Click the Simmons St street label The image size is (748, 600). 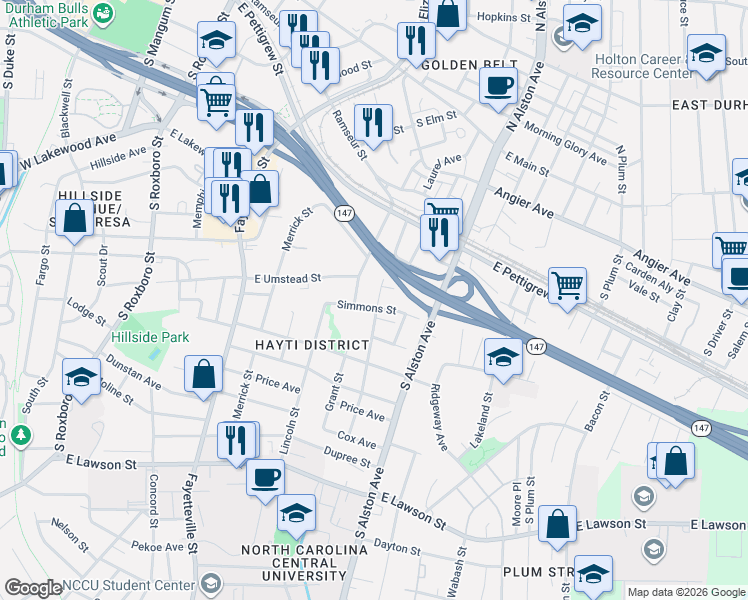[366, 308]
